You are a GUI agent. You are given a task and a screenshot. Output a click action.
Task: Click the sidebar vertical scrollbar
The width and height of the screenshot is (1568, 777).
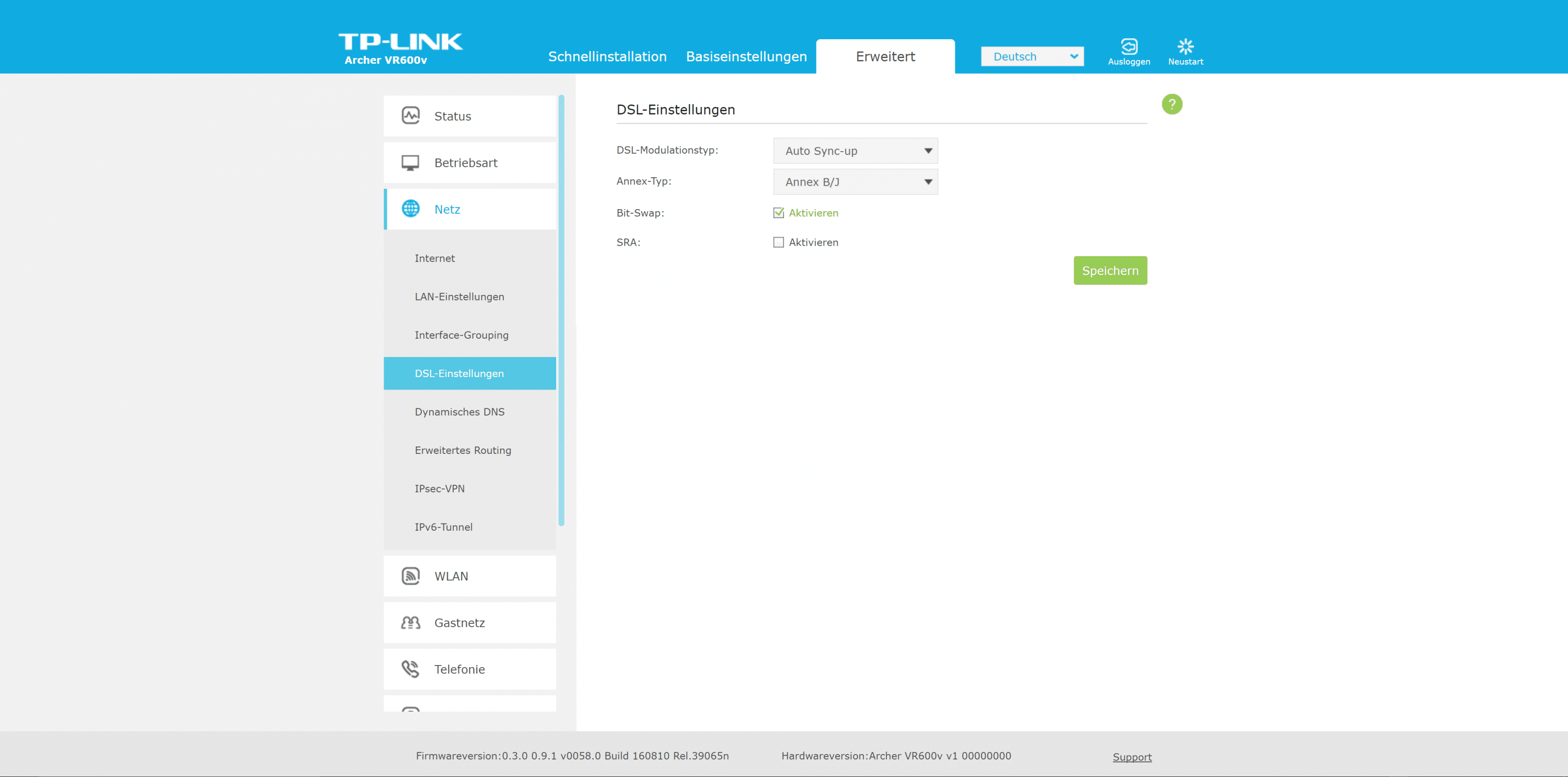pyautogui.click(x=561, y=311)
